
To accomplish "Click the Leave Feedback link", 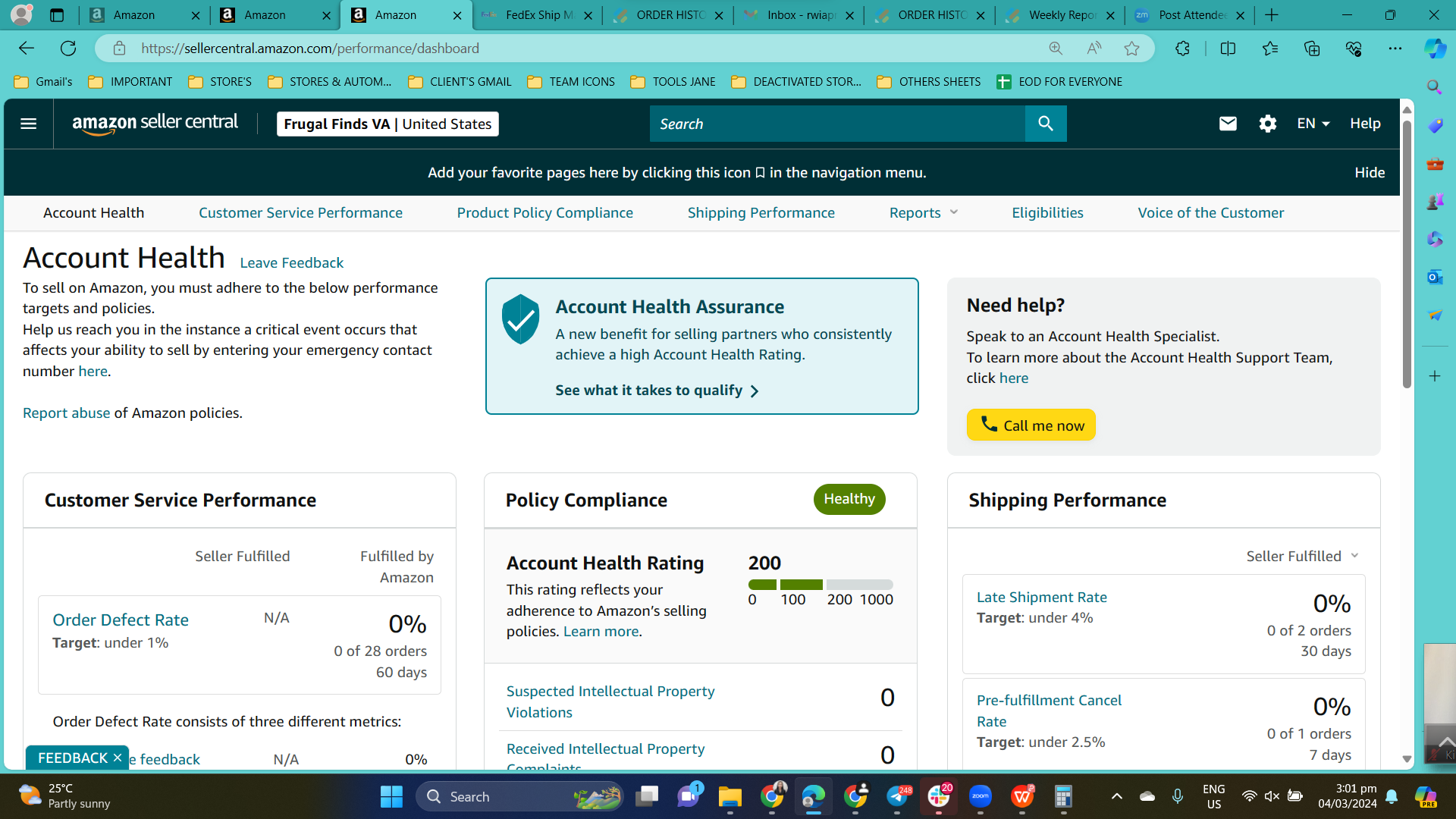I will pyautogui.click(x=291, y=263).
